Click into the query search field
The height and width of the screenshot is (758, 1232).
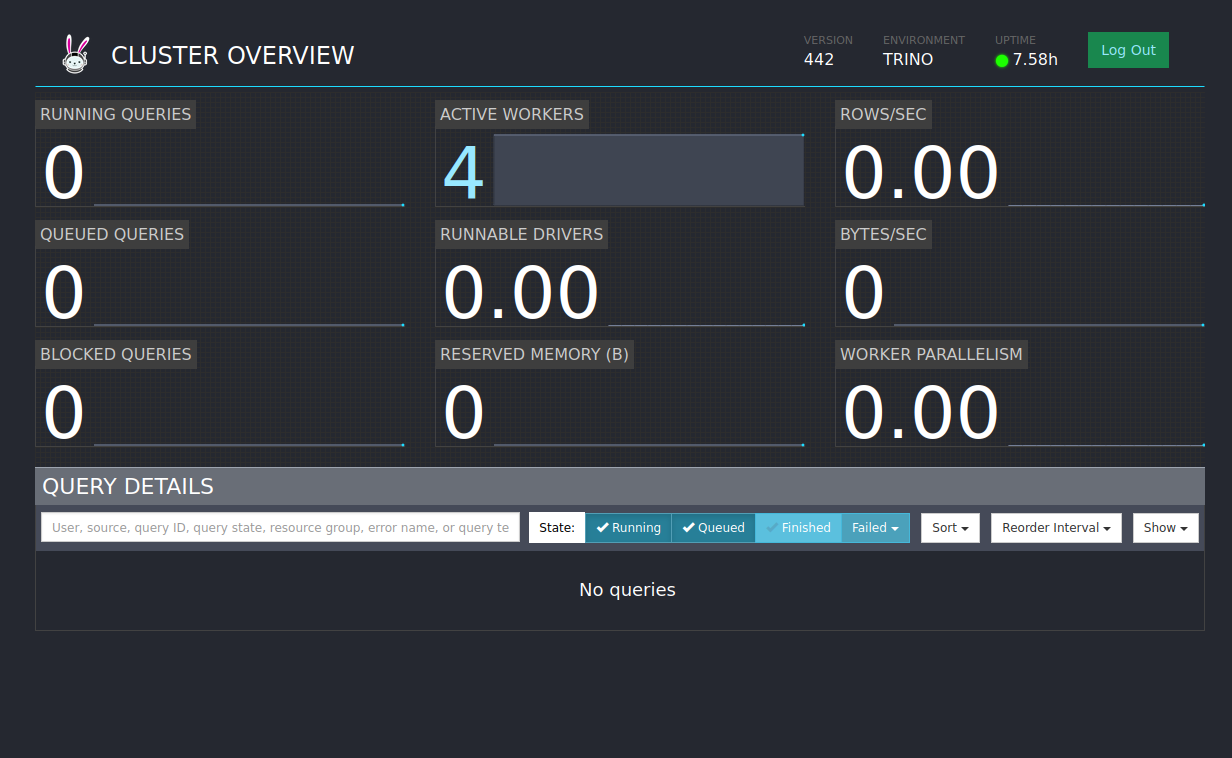pyautogui.click(x=280, y=528)
